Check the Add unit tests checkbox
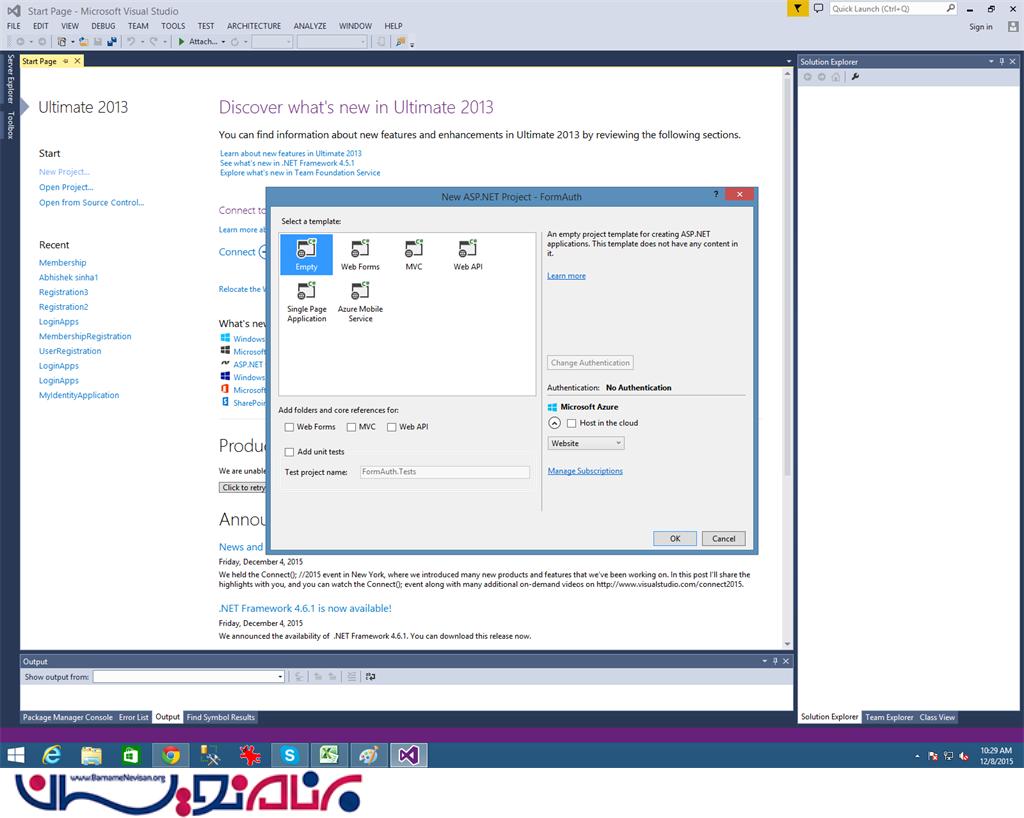Viewport: 1024px width, 818px height. point(289,452)
